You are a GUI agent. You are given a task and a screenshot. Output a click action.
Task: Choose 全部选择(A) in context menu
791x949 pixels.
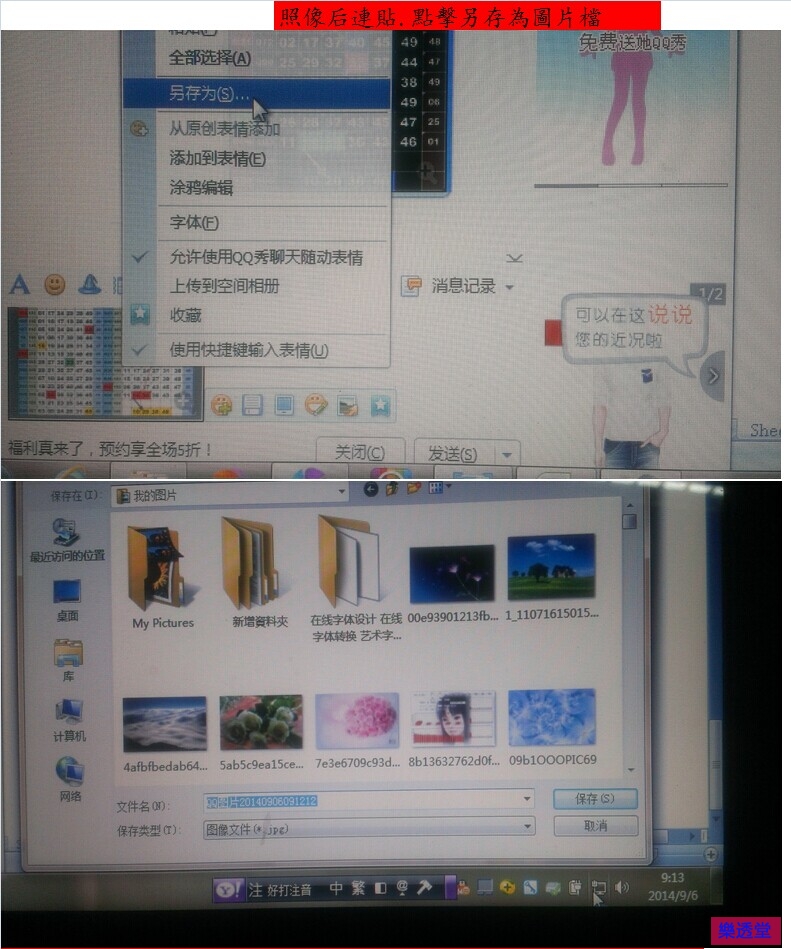click(x=210, y=58)
